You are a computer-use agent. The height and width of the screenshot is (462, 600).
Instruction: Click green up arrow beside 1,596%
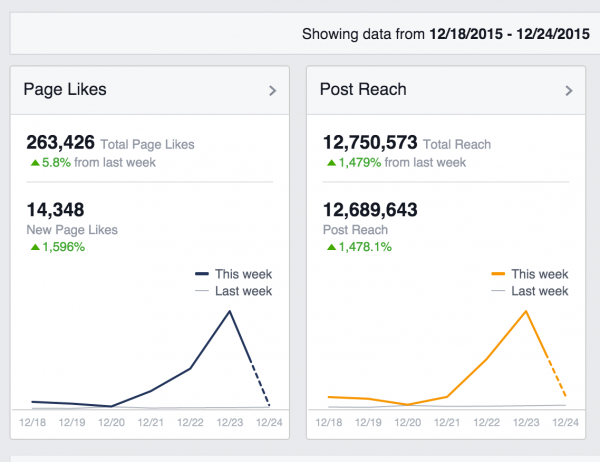(36, 247)
